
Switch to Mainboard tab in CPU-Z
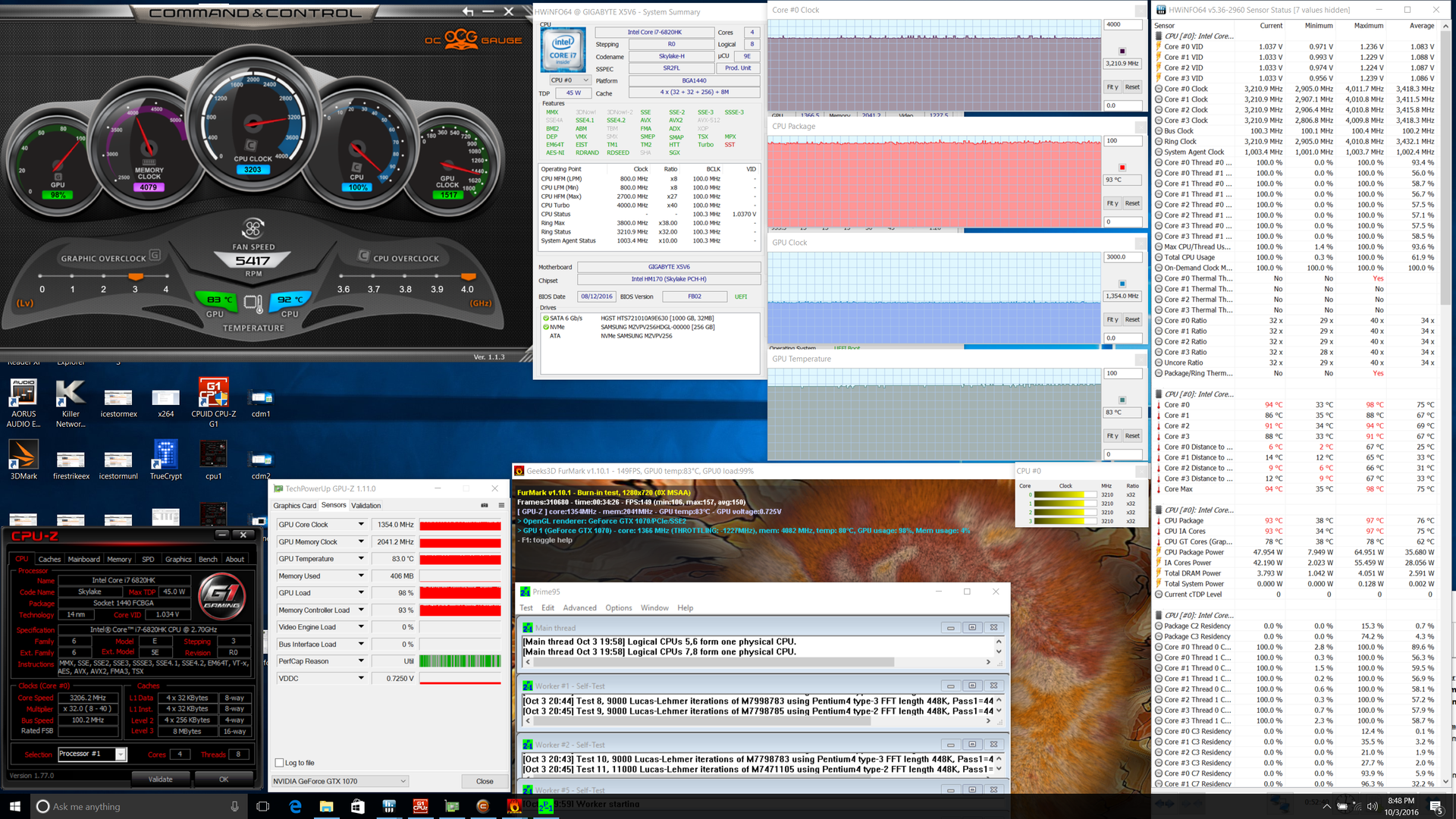coord(83,559)
